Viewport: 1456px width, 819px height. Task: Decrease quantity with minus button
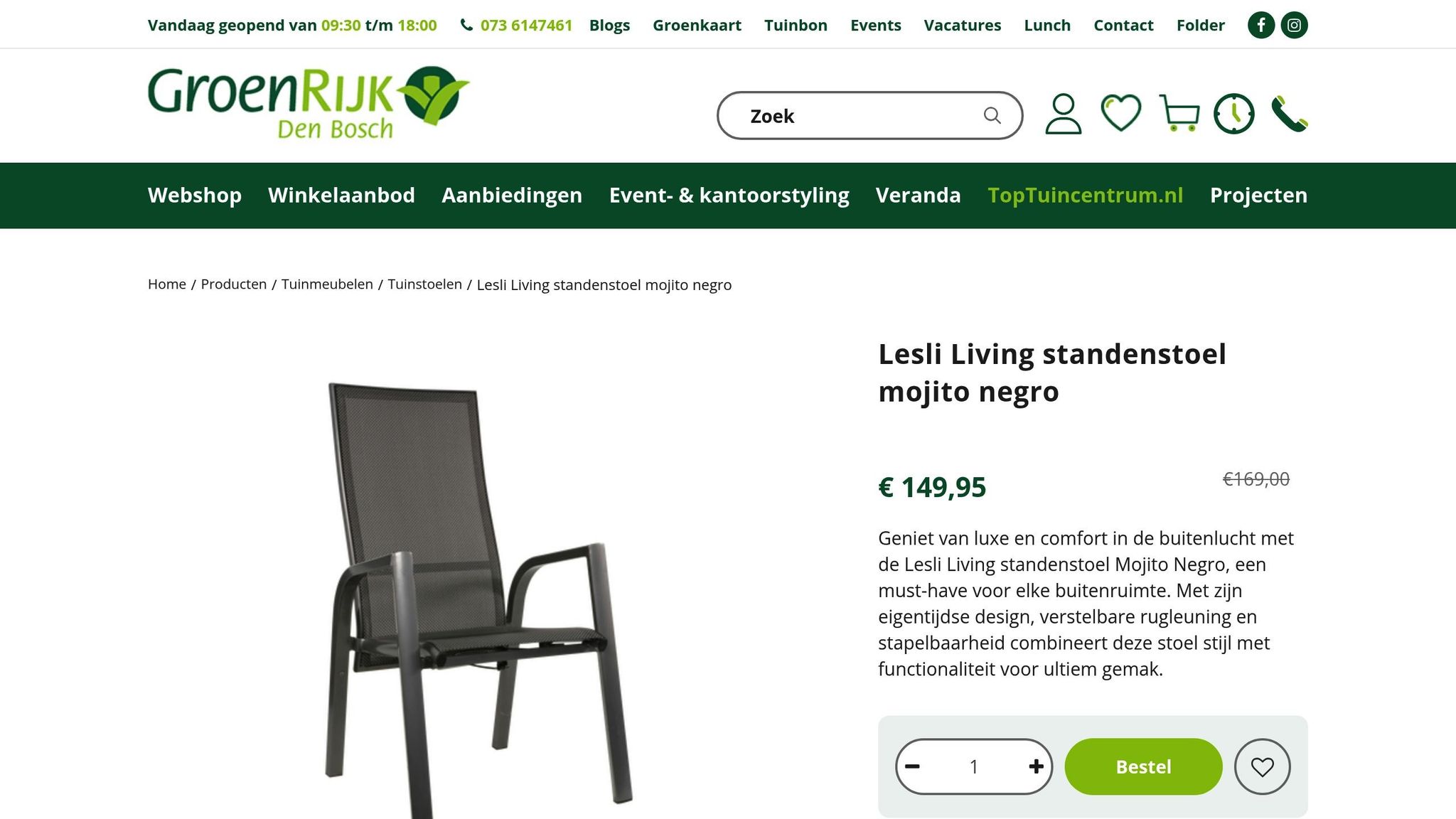[913, 766]
